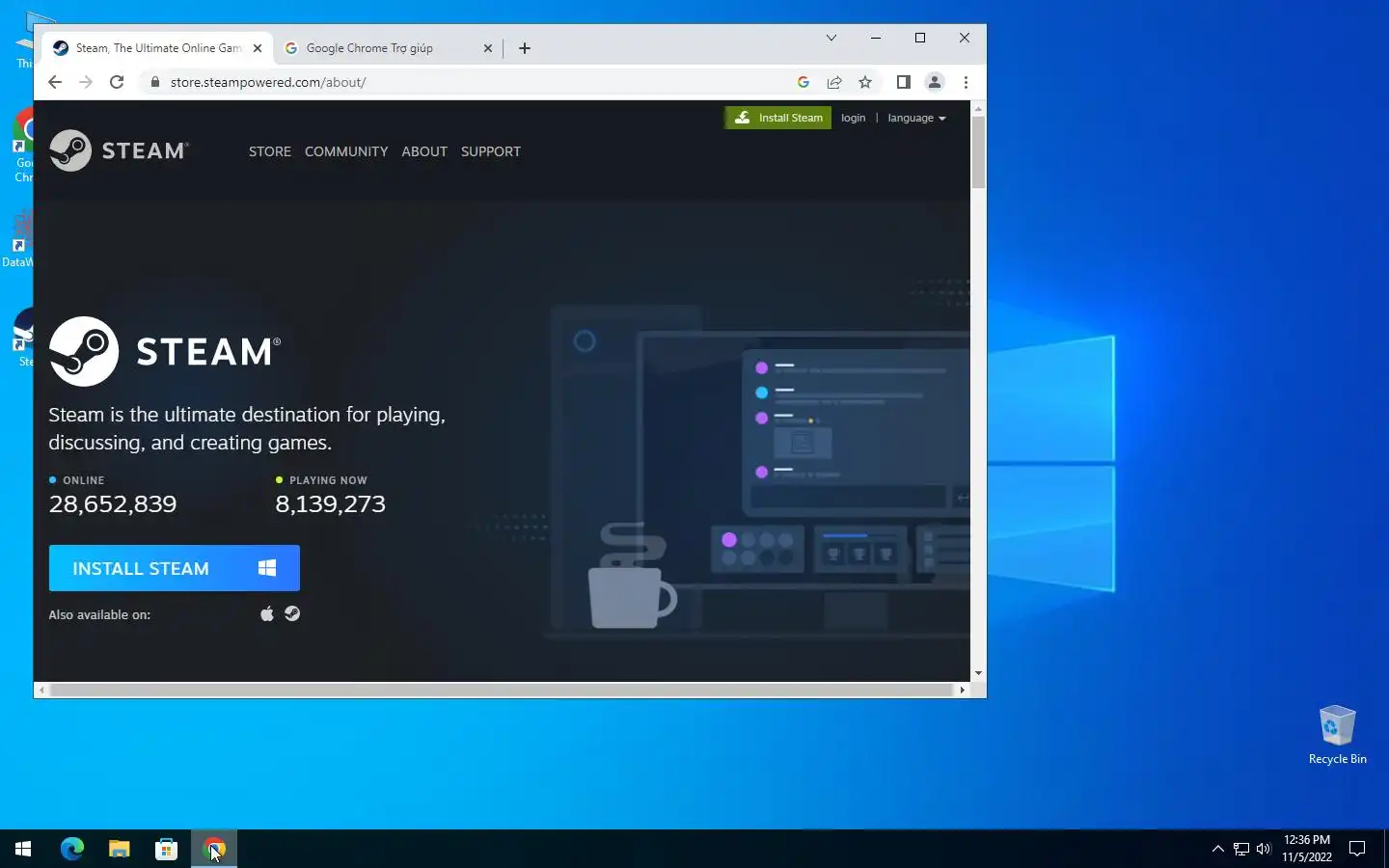Click the blue INSTALL STEAM button
This screenshot has width=1389, height=868.
click(x=175, y=568)
